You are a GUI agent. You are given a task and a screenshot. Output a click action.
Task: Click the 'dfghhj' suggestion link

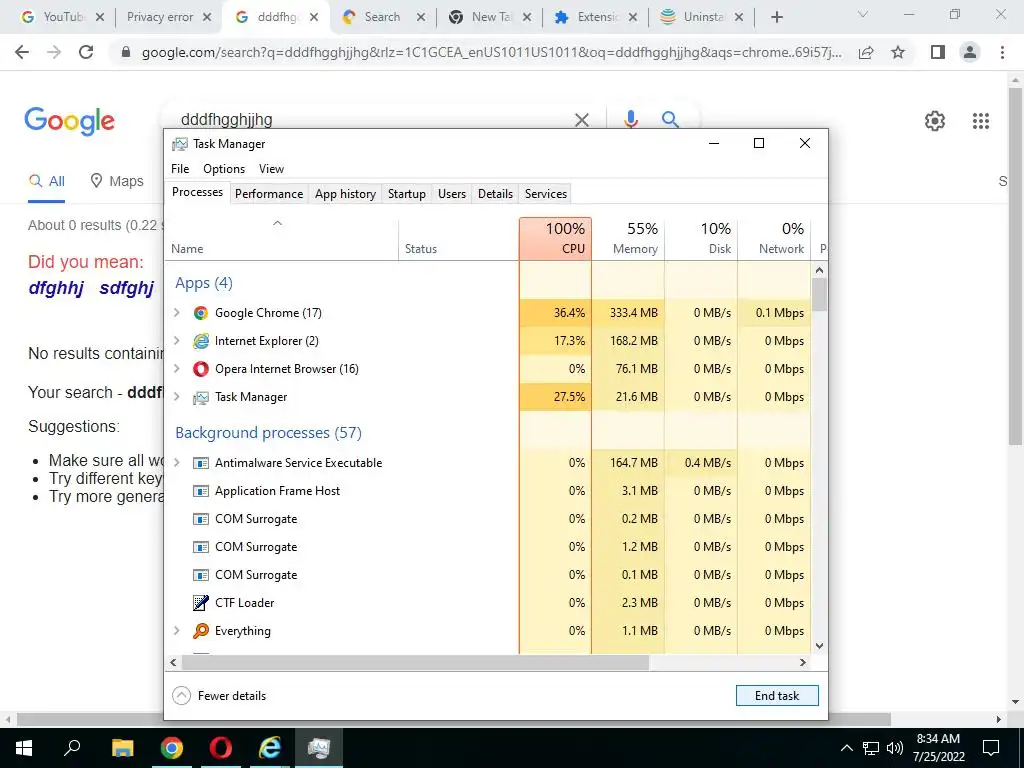pos(56,287)
